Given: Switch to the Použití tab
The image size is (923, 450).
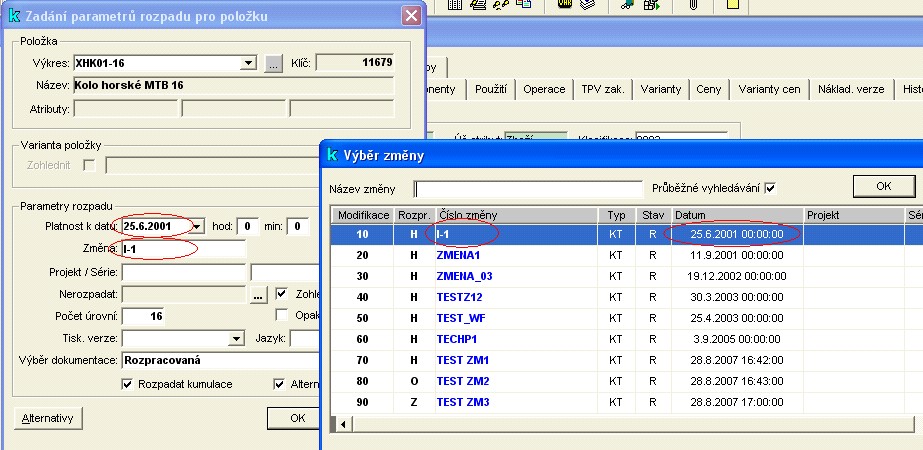Looking at the screenshot, I should [x=490, y=89].
